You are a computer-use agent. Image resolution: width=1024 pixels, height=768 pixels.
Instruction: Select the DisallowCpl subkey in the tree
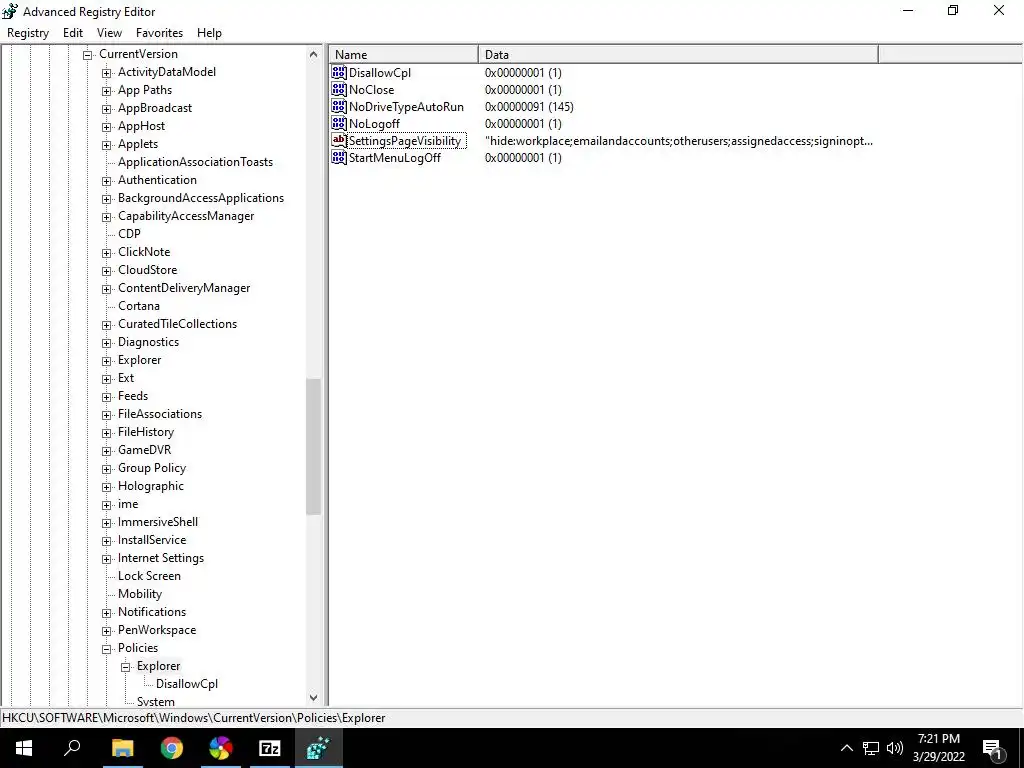[x=187, y=684]
